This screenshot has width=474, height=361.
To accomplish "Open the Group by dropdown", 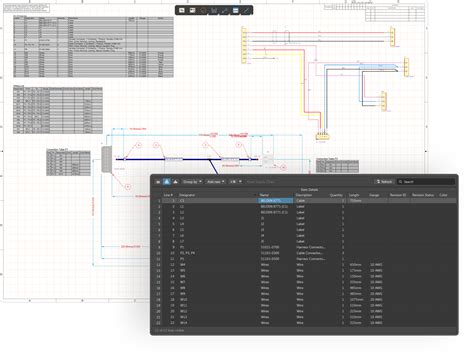I will pos(192,182).
